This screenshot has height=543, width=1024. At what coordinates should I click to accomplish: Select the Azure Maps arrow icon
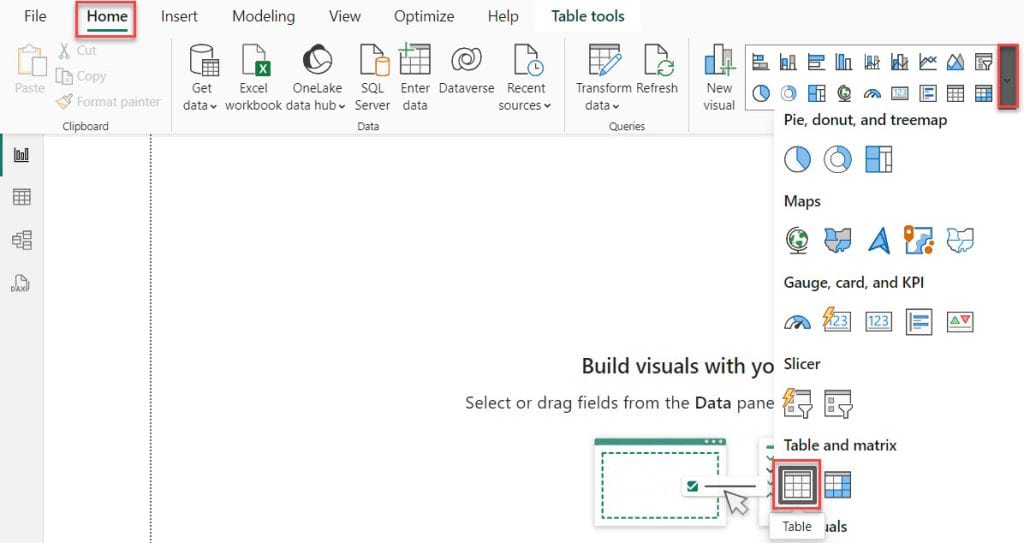click(x=879, y=240)
